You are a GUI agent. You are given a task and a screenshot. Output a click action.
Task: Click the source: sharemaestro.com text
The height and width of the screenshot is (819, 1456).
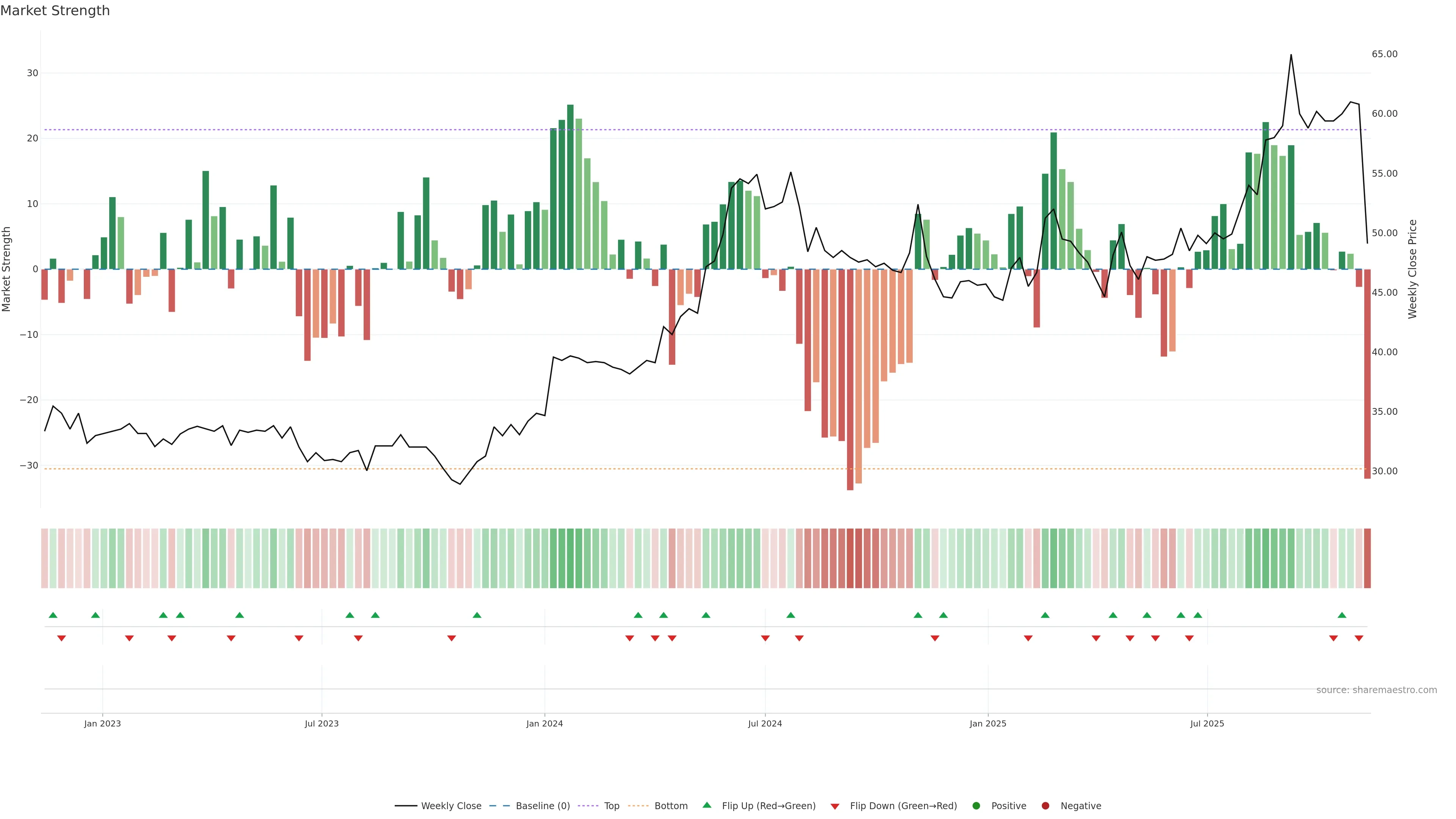1376,690
